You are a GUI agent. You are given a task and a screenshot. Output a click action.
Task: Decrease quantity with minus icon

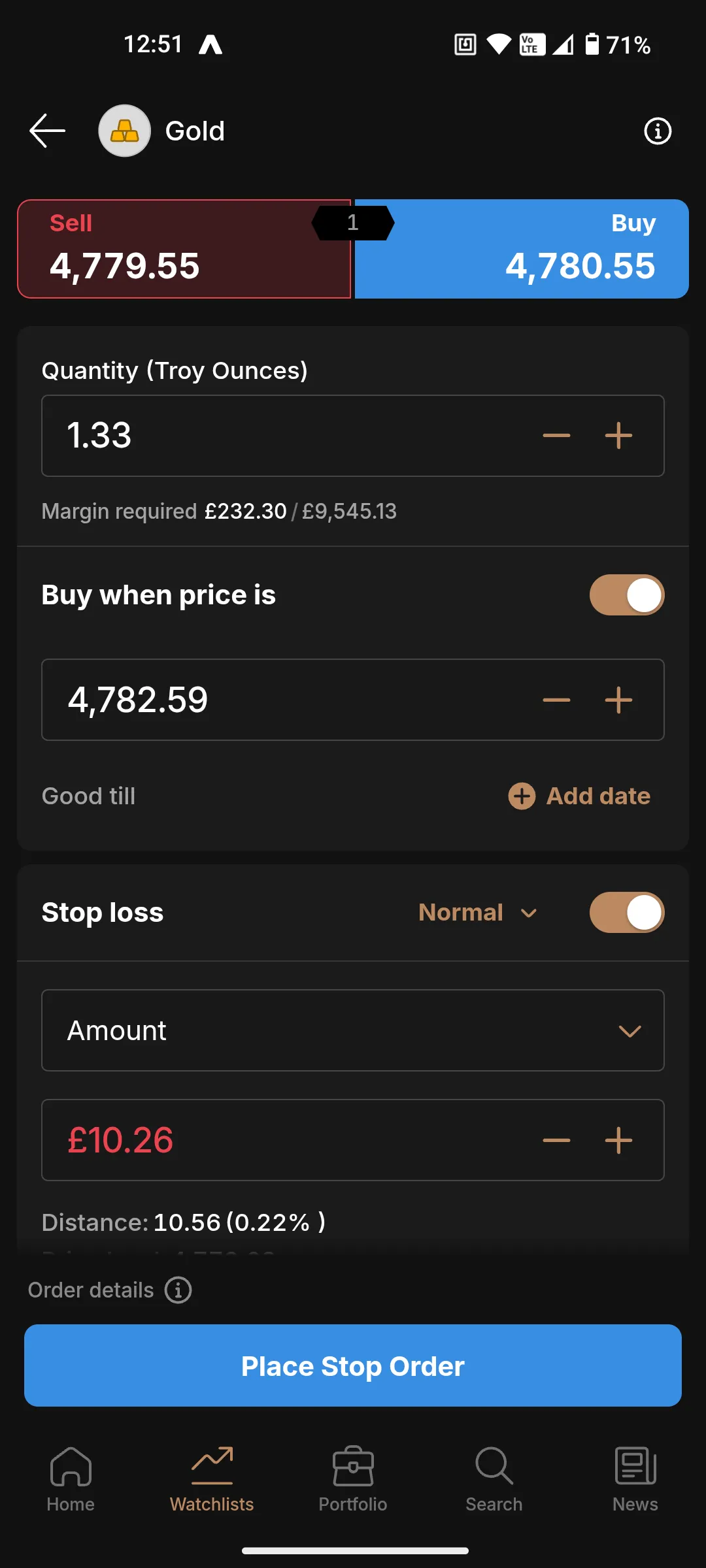point(556,436)
